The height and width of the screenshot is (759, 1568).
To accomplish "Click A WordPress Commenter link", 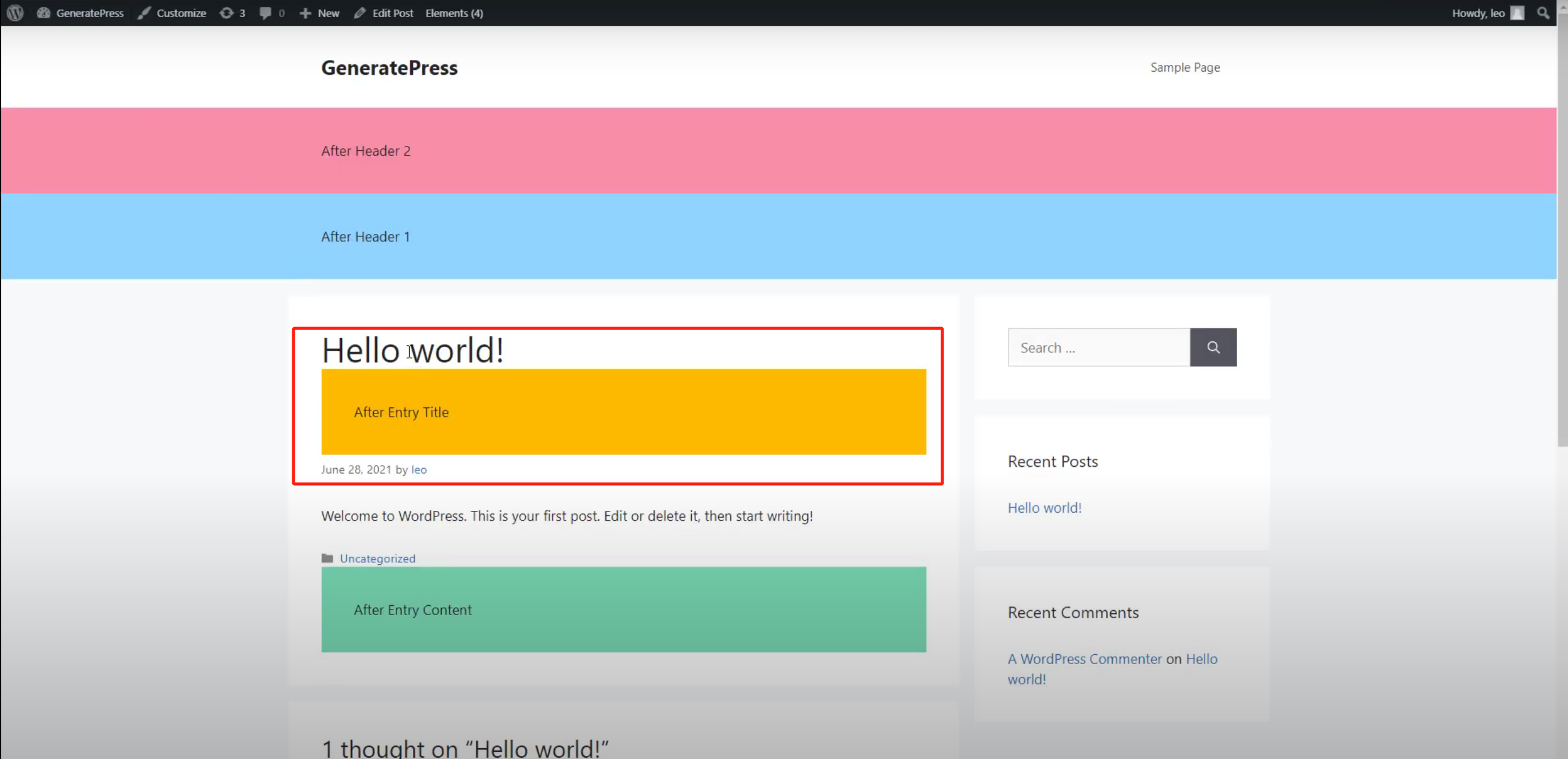I will click(x=1085, y=659).
